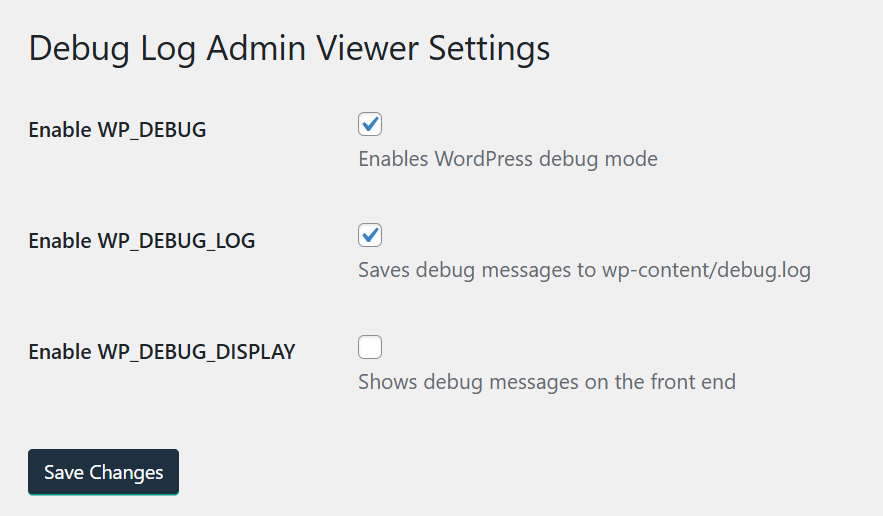This screenshot has height=516, width=883.
Task: Click the "Enable WP_DEBUG" row label
Action: coord(117,129)
